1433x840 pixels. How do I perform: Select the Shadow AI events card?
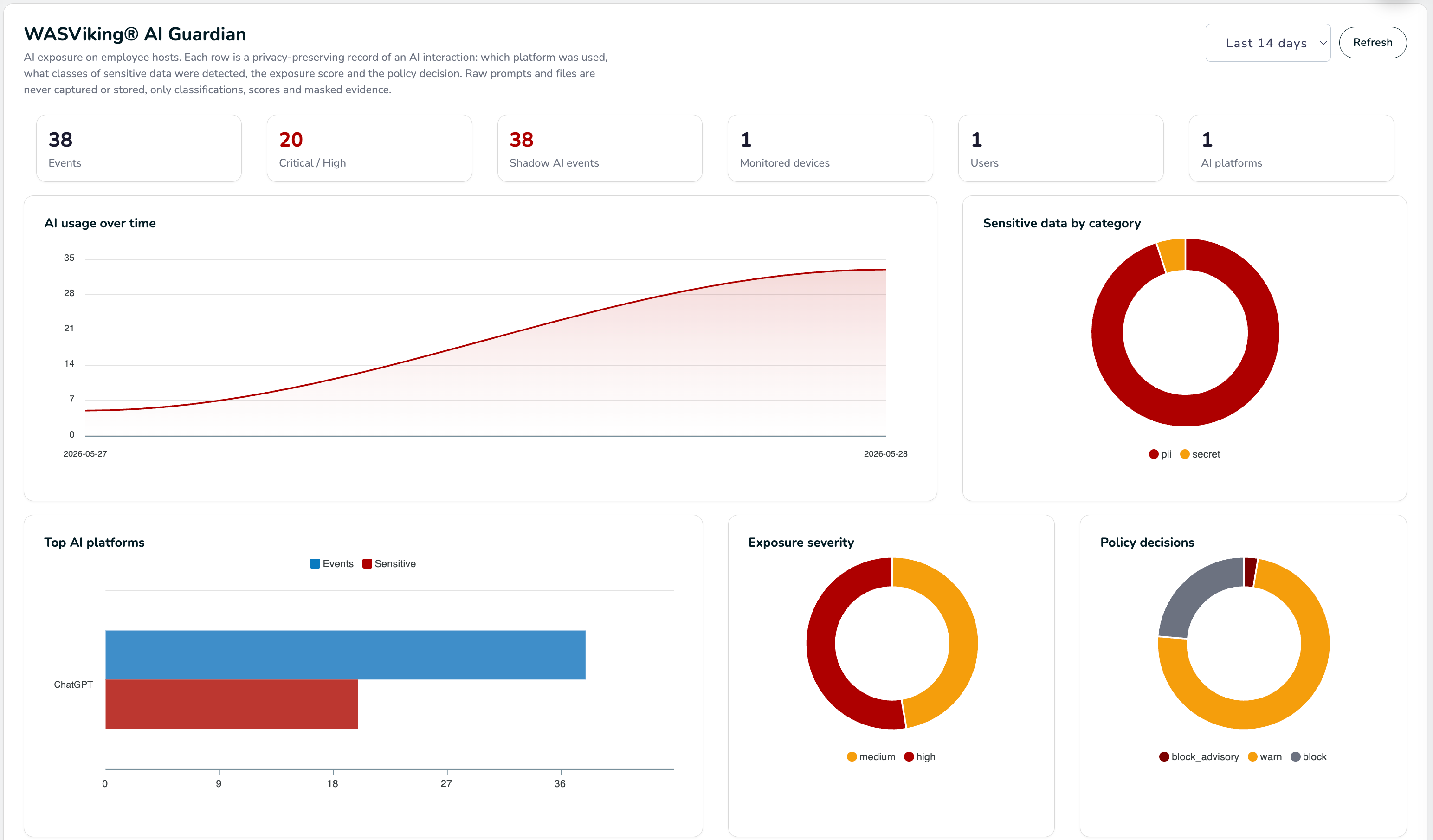600,149
